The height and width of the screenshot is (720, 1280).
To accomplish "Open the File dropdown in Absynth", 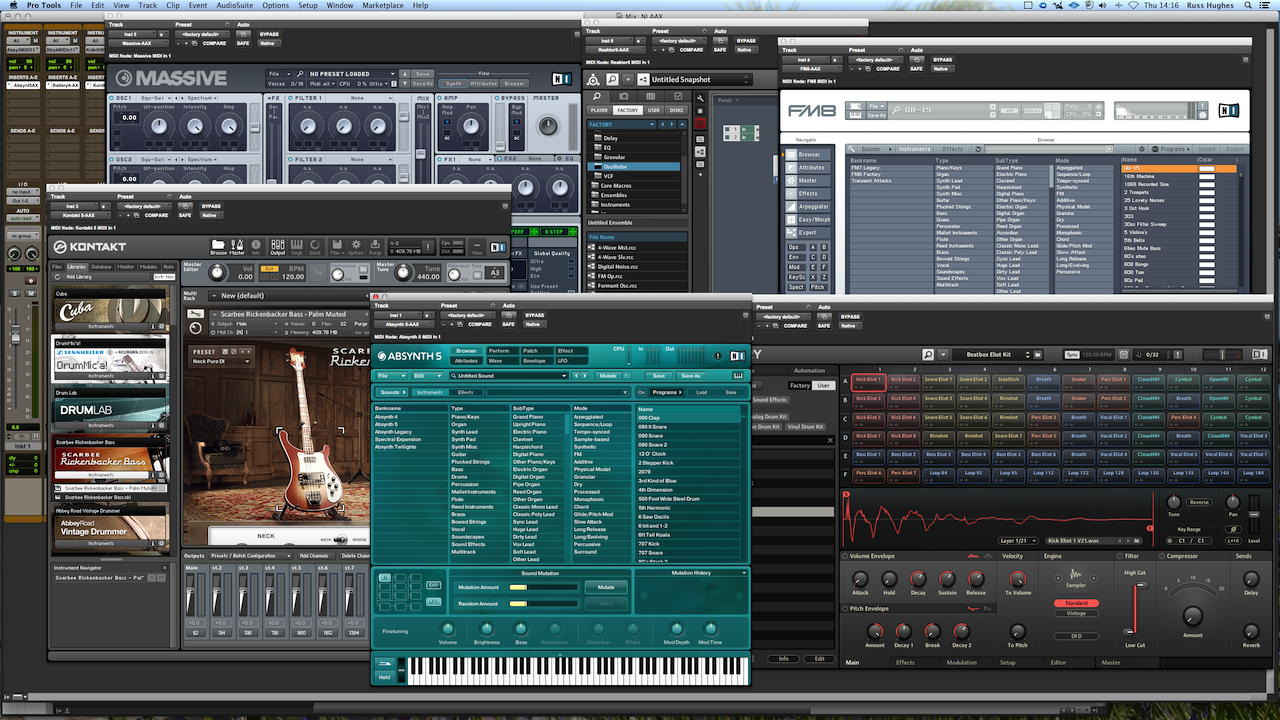I will click(391, 375).
